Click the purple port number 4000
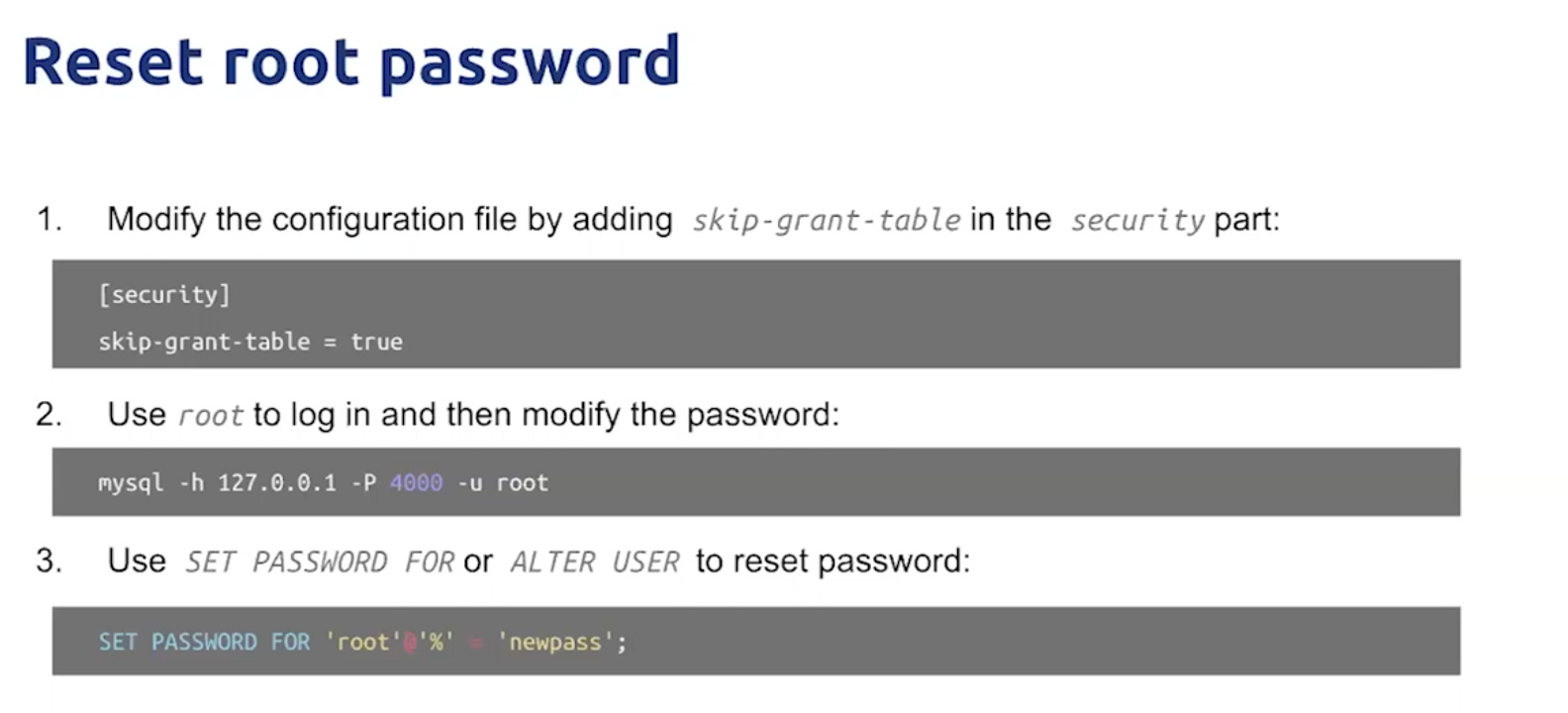The width and height of the screenshot is (1568, 713). [x=416, y=482]
